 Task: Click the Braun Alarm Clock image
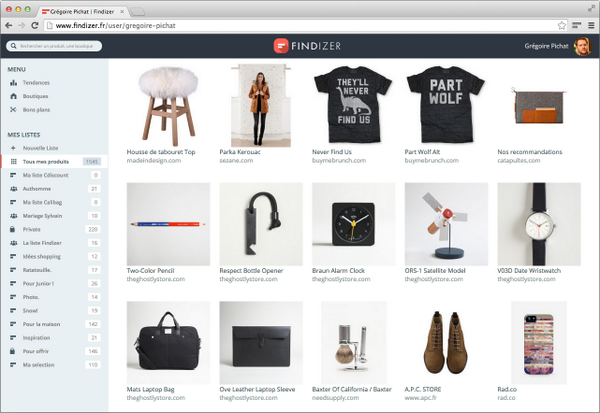pos(354,224)
